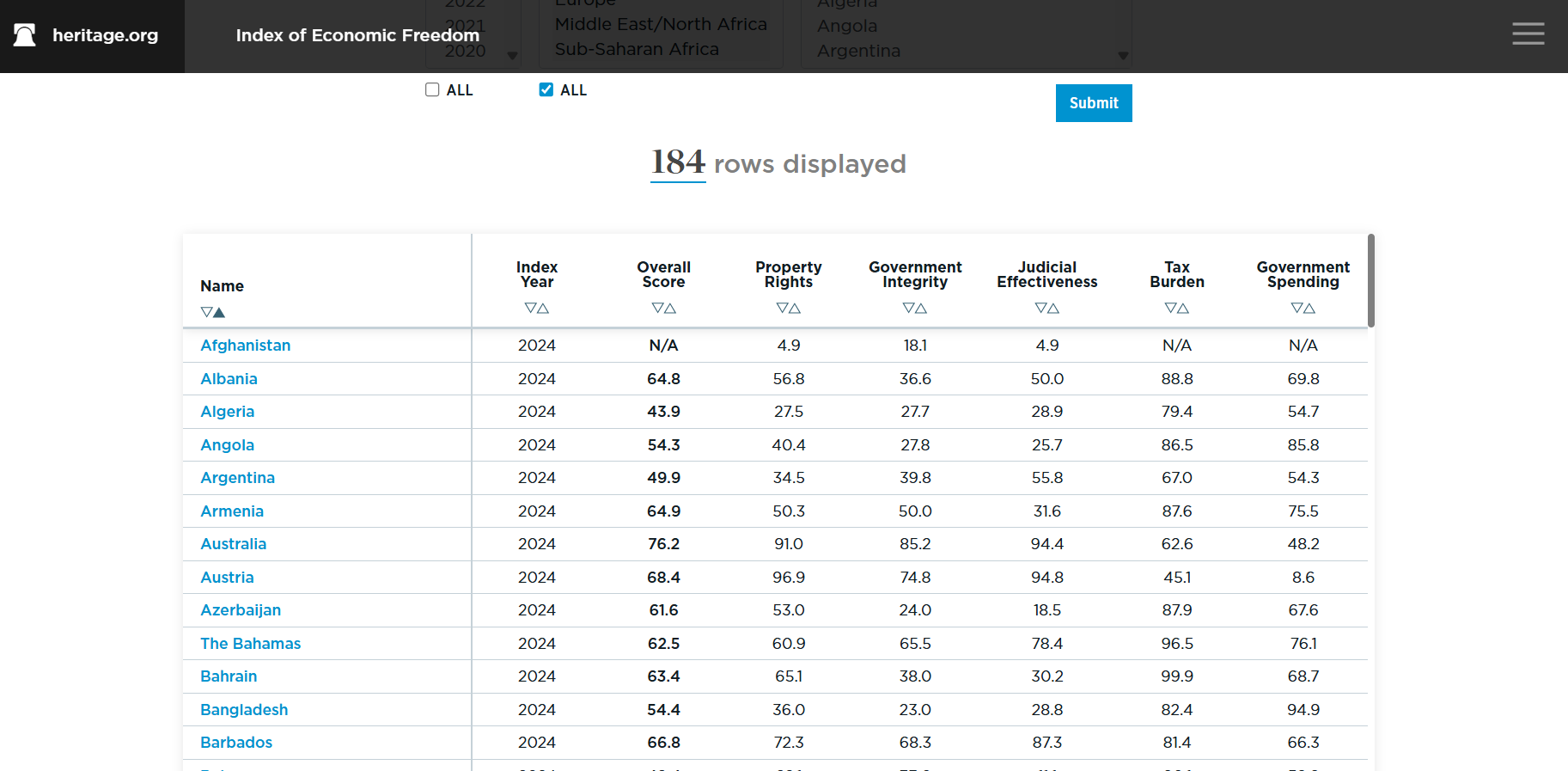Sort Property Rights ascending with up triangle
1568x771 pixels.
795,308
